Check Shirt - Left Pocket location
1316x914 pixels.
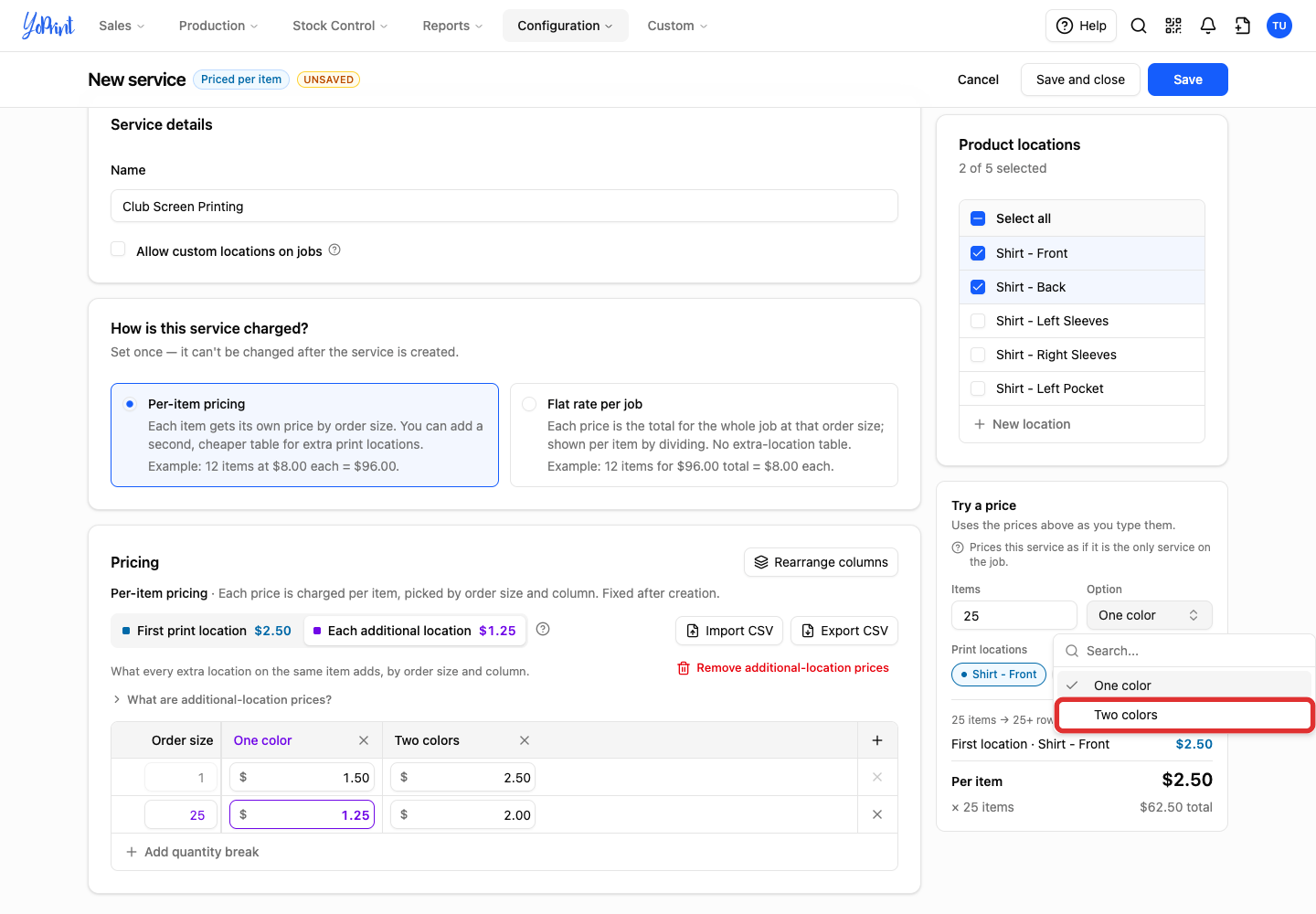point(978,388)
